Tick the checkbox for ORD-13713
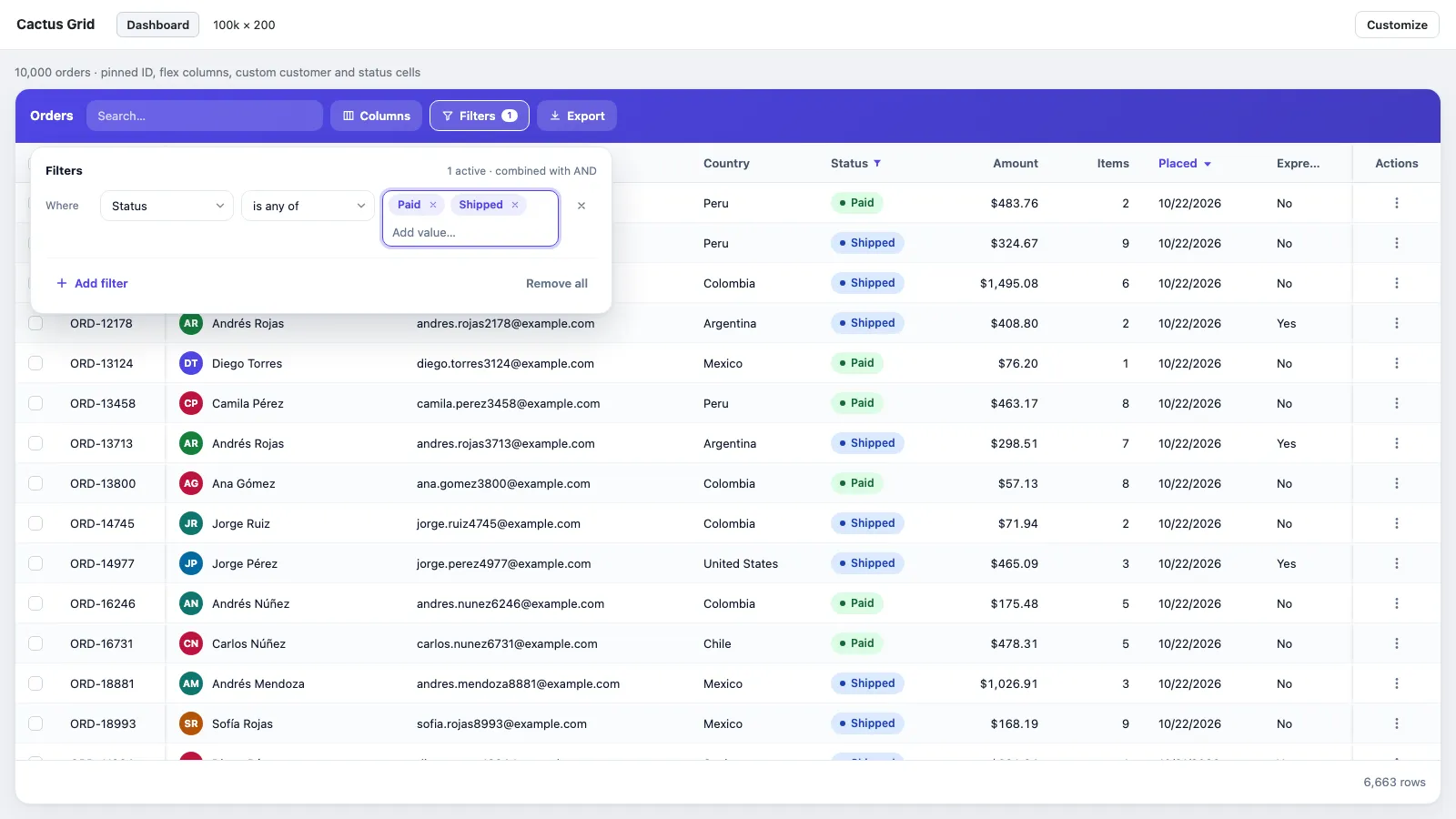This screenshot has height=819, width=1456. tap(35, 443)
